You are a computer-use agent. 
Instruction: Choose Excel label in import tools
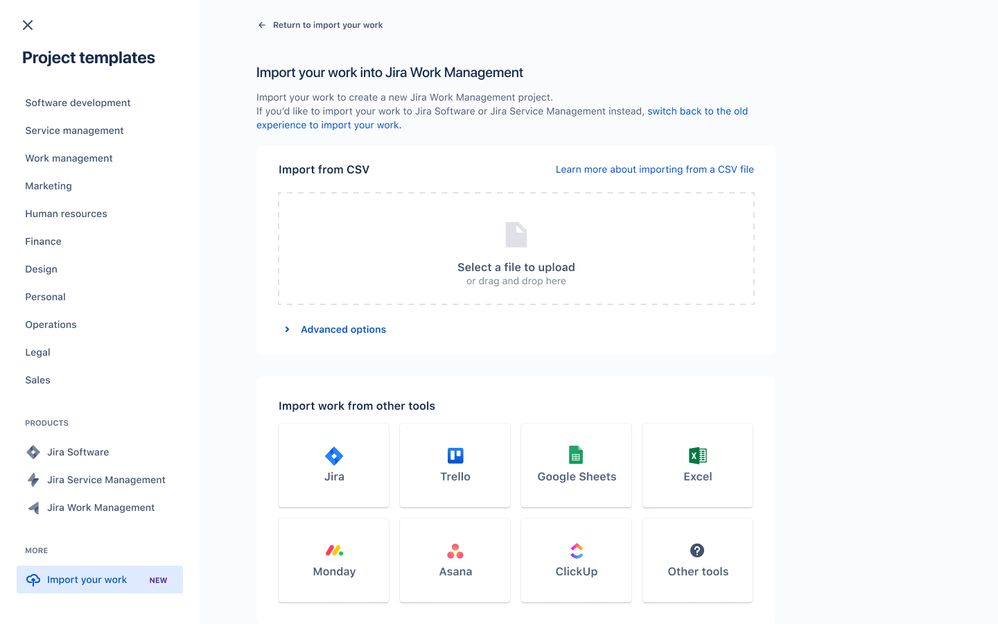(698, 476)
